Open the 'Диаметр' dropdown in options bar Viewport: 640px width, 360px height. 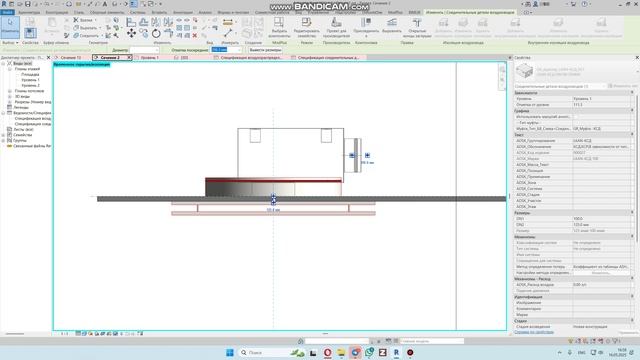pos(157,50)
